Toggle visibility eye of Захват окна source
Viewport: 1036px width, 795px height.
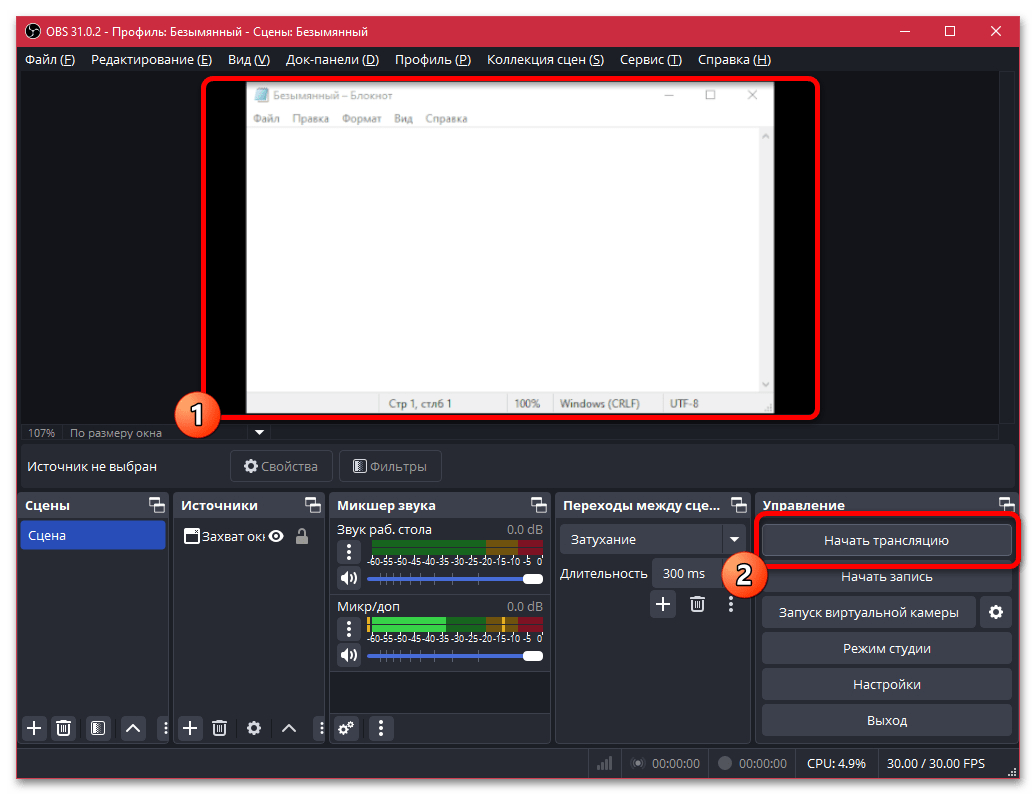(276, 536)
